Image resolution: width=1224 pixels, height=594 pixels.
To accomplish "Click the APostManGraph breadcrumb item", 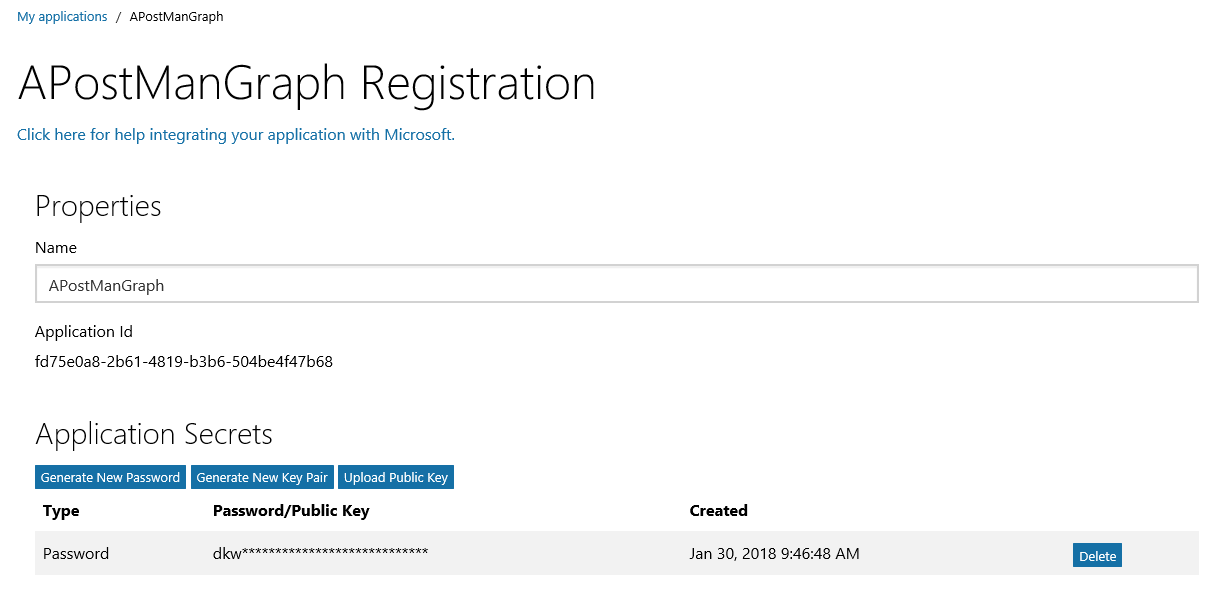I will pos(176,16).
